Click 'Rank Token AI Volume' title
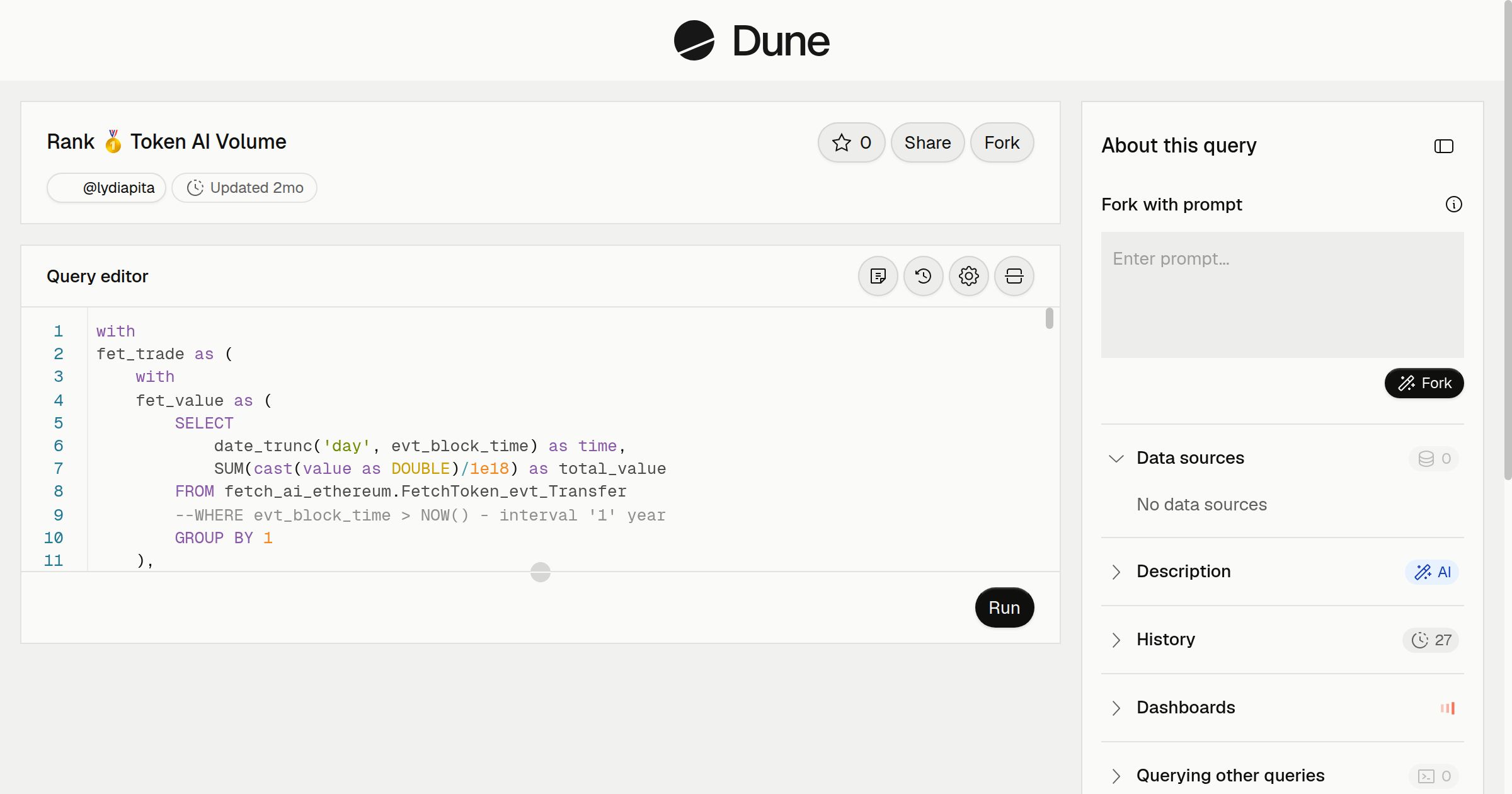This screenshot has height=794, width=1512. pyautogui.click(x=166, y=142)
